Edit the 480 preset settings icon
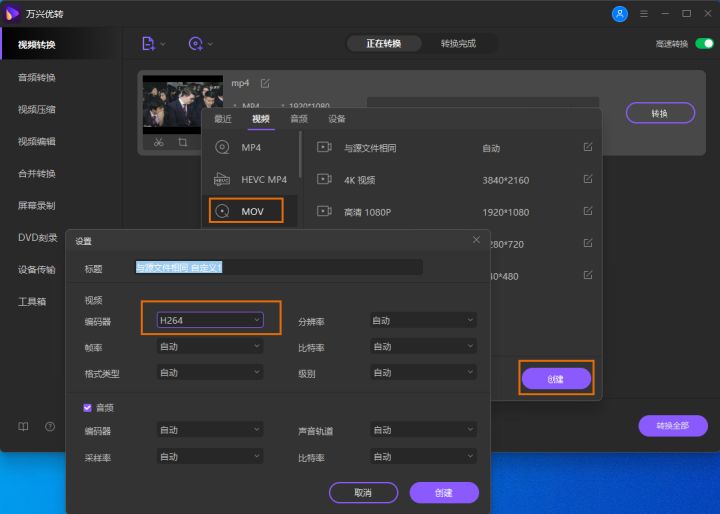This screenshot has width=720, height=514. click(588, 275)
